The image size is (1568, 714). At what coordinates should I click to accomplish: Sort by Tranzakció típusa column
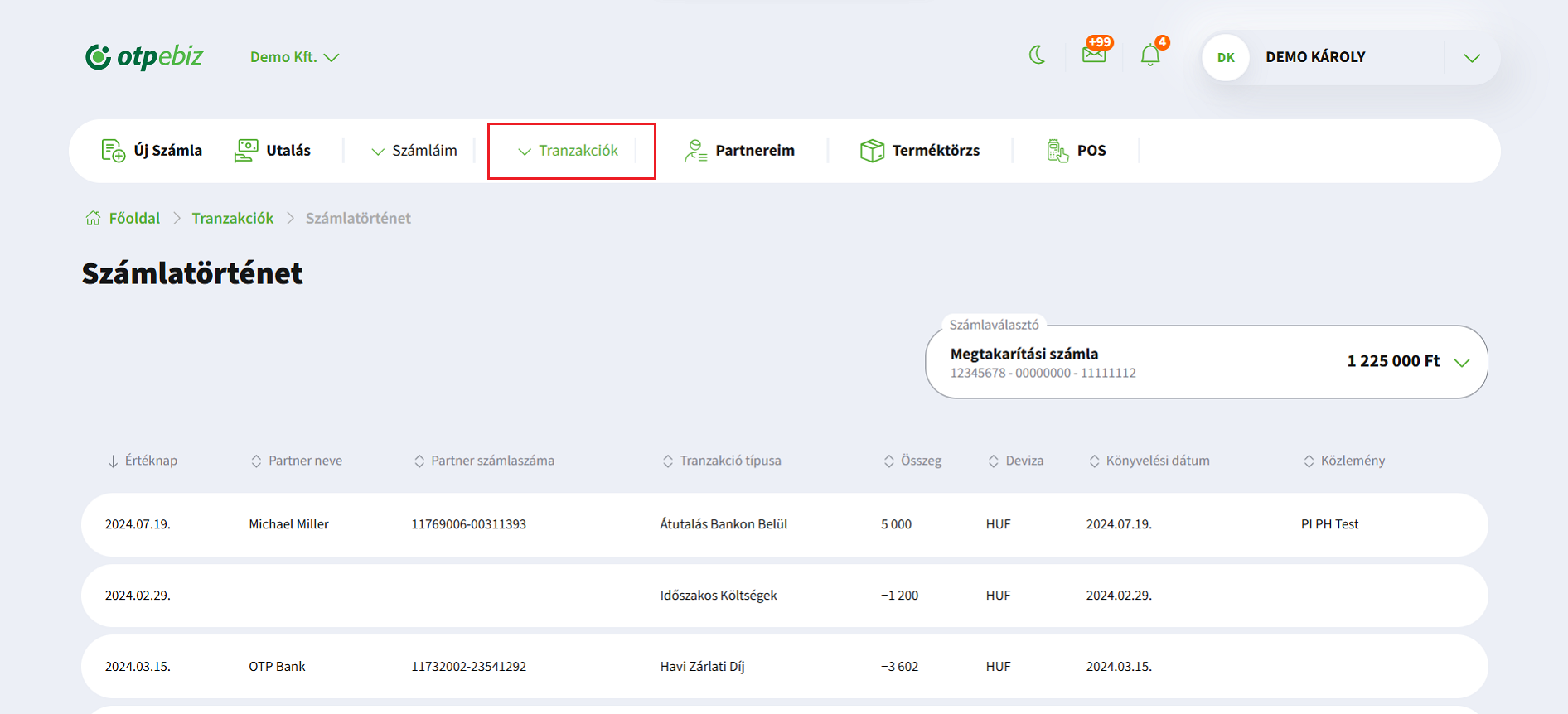(x=722, y=461)
